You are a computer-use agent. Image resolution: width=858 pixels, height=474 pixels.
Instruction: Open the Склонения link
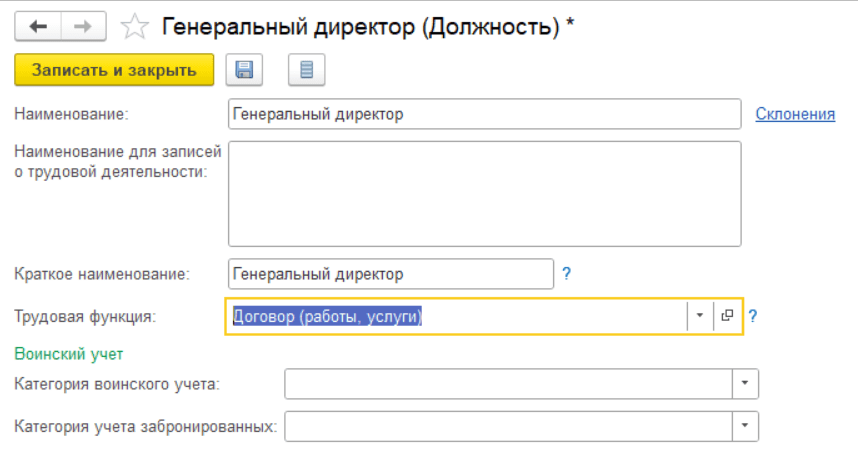[x=795, y=114]
